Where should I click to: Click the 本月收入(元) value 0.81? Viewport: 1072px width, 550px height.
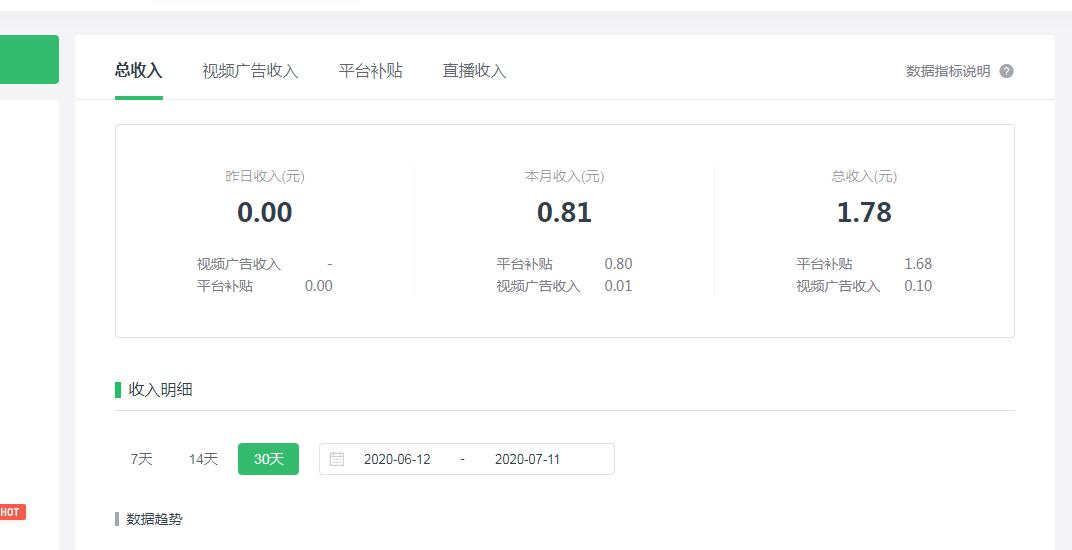tap(564, 213)
